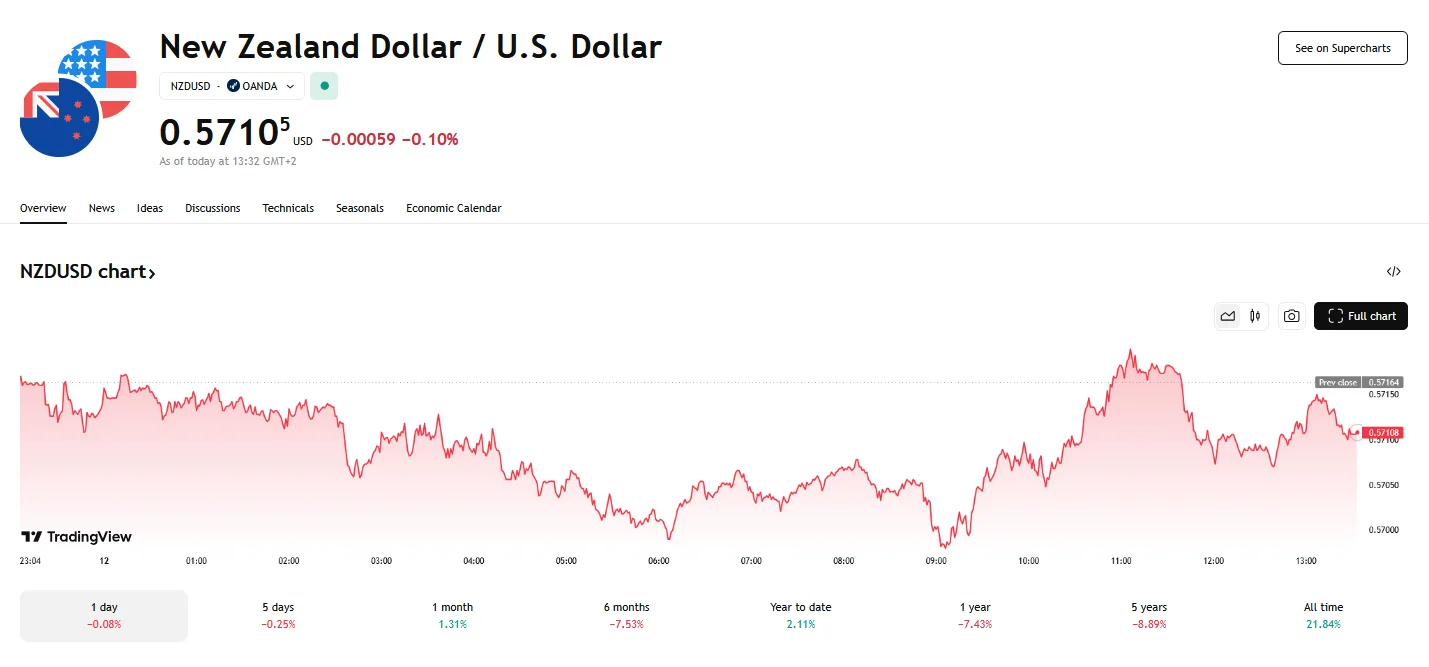1429x667 pixels.
Task: Switch to candlestick chart style
Action: pyautogui.click(x=1255, y=316)
